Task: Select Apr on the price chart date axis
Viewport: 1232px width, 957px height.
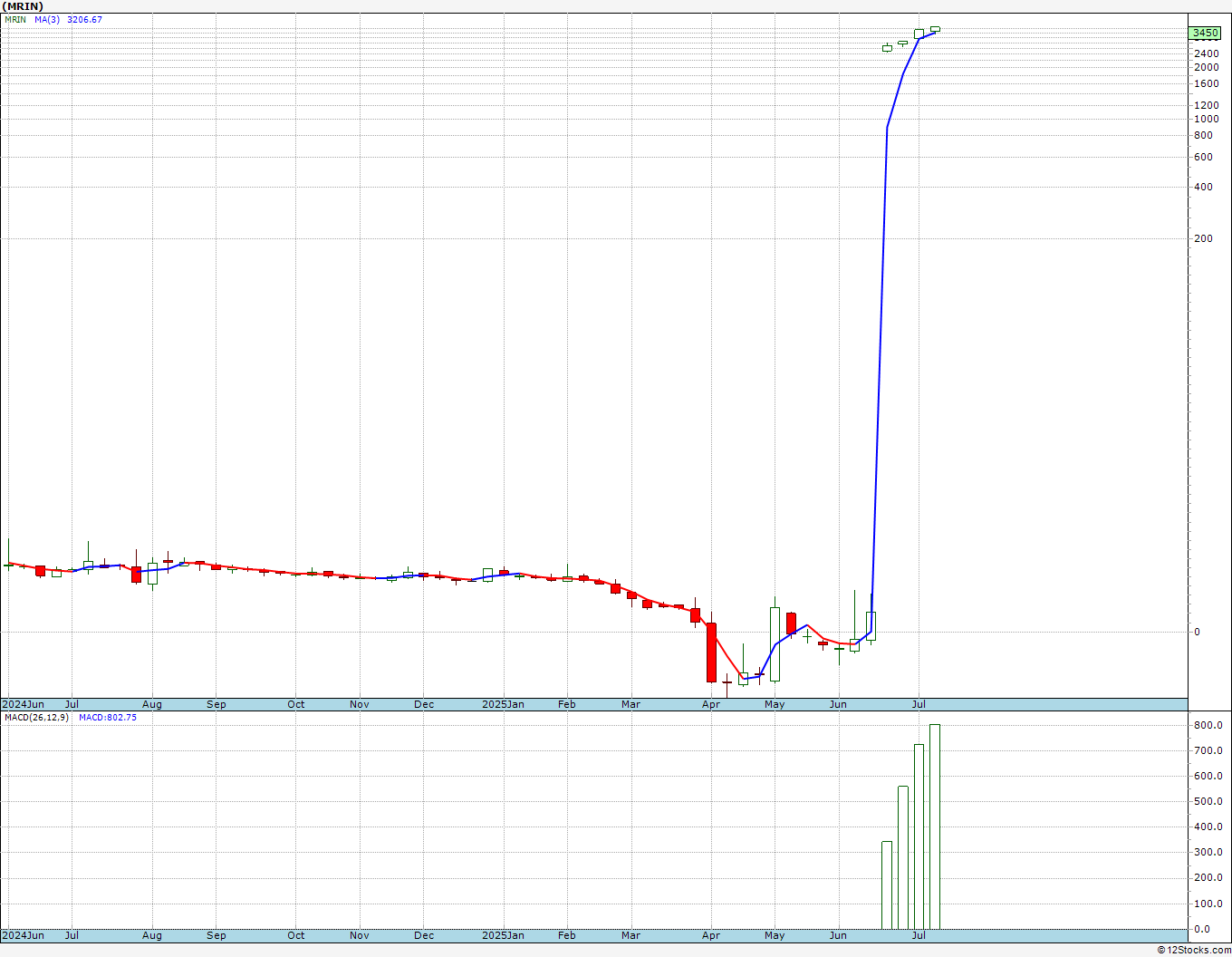Action: (x=711, y=704)
